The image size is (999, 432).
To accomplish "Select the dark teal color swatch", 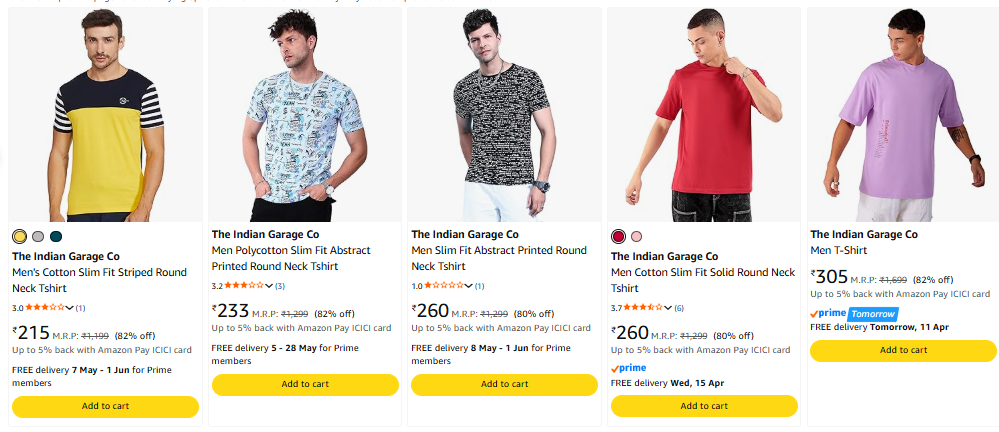I will tap(56, 237).
